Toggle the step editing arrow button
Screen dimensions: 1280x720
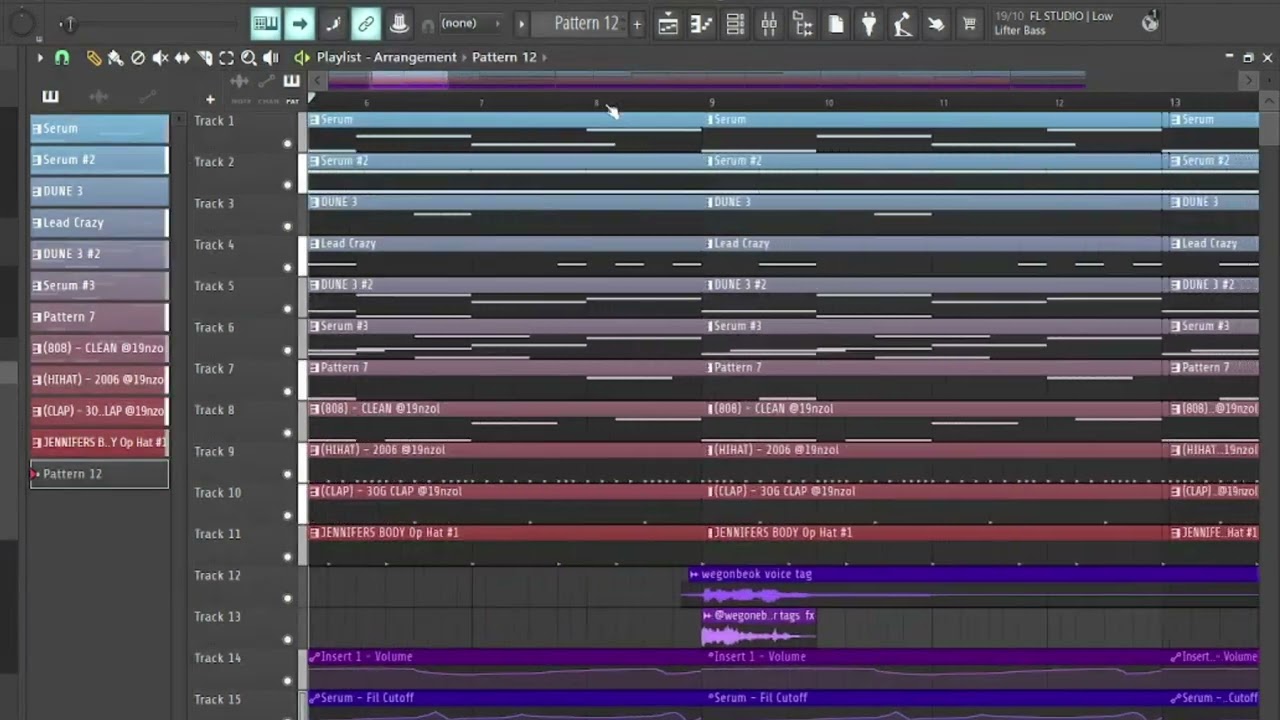click(299, 23)
